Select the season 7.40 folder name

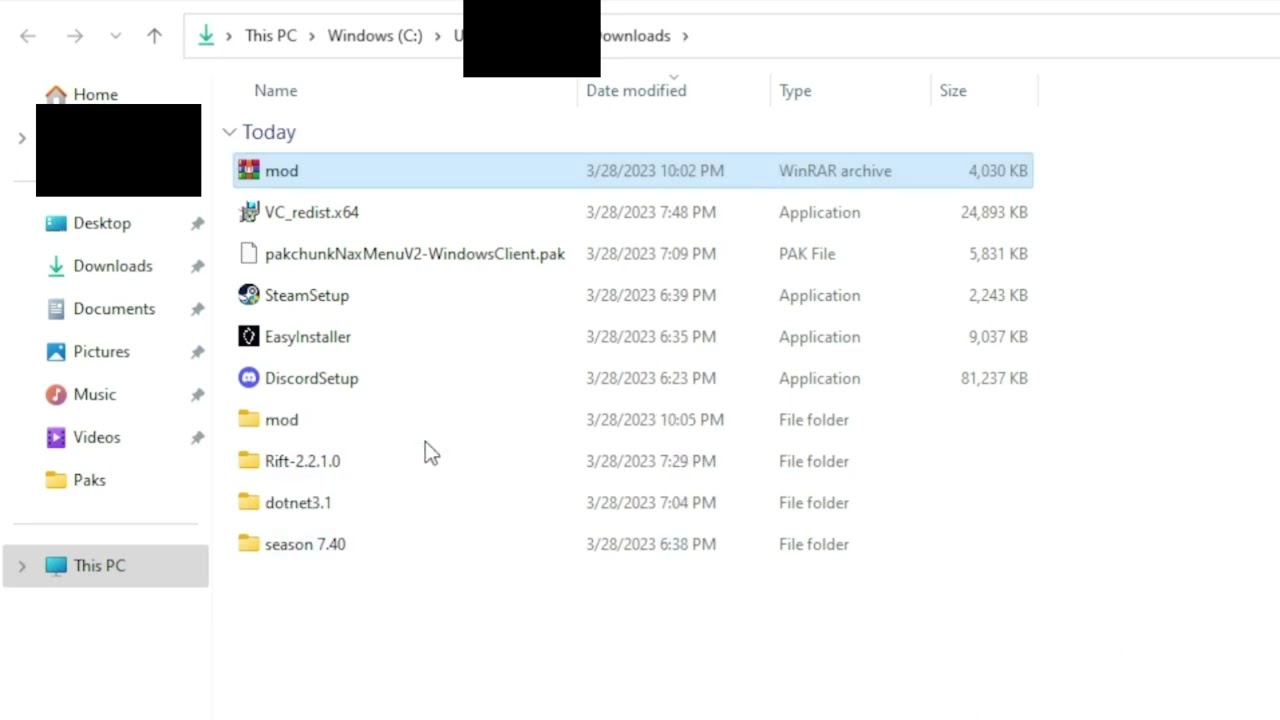(x=305, y=544)
